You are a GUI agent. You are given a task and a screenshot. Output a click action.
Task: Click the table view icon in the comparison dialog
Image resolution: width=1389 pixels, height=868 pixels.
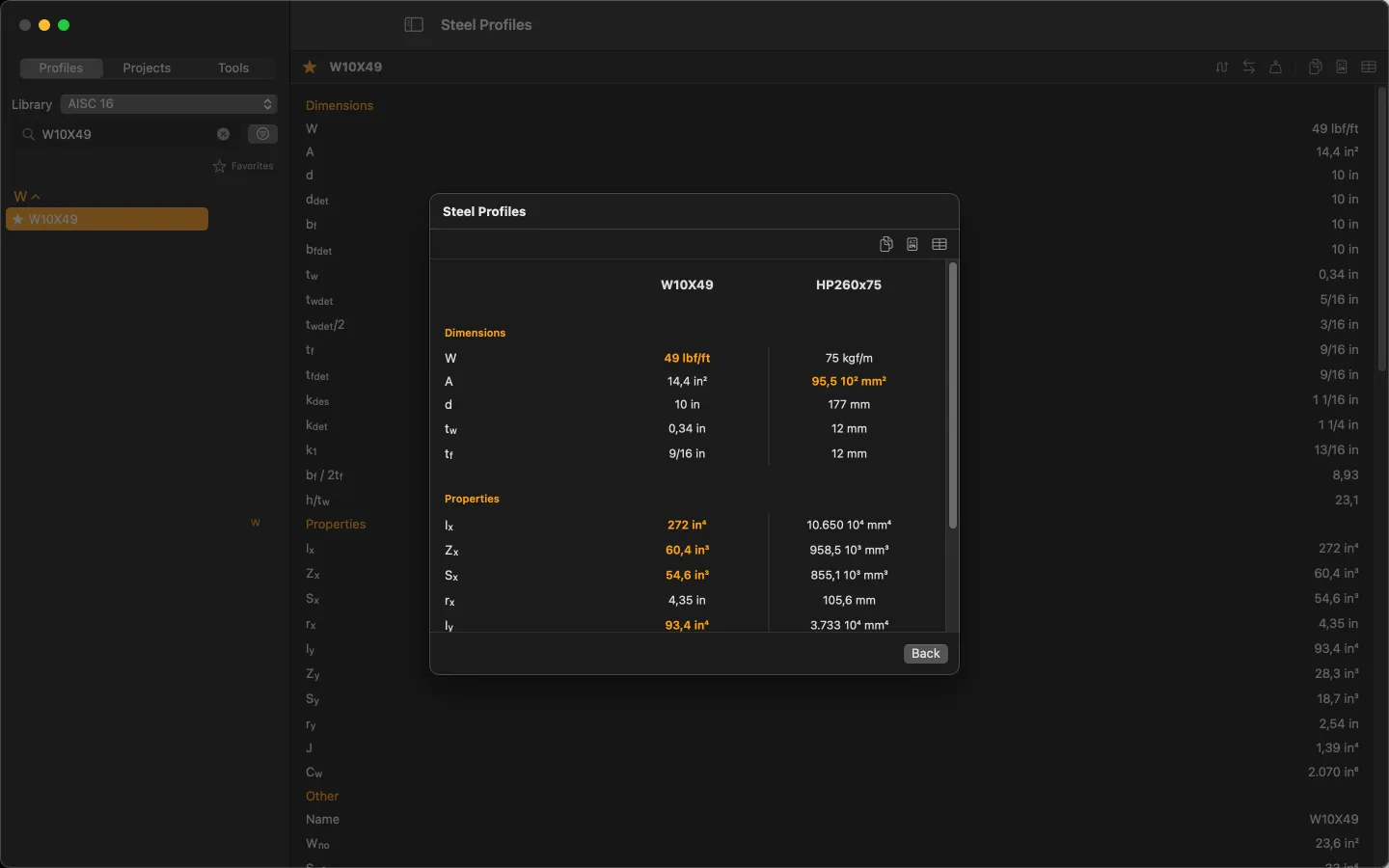click(x=940, y=244)
